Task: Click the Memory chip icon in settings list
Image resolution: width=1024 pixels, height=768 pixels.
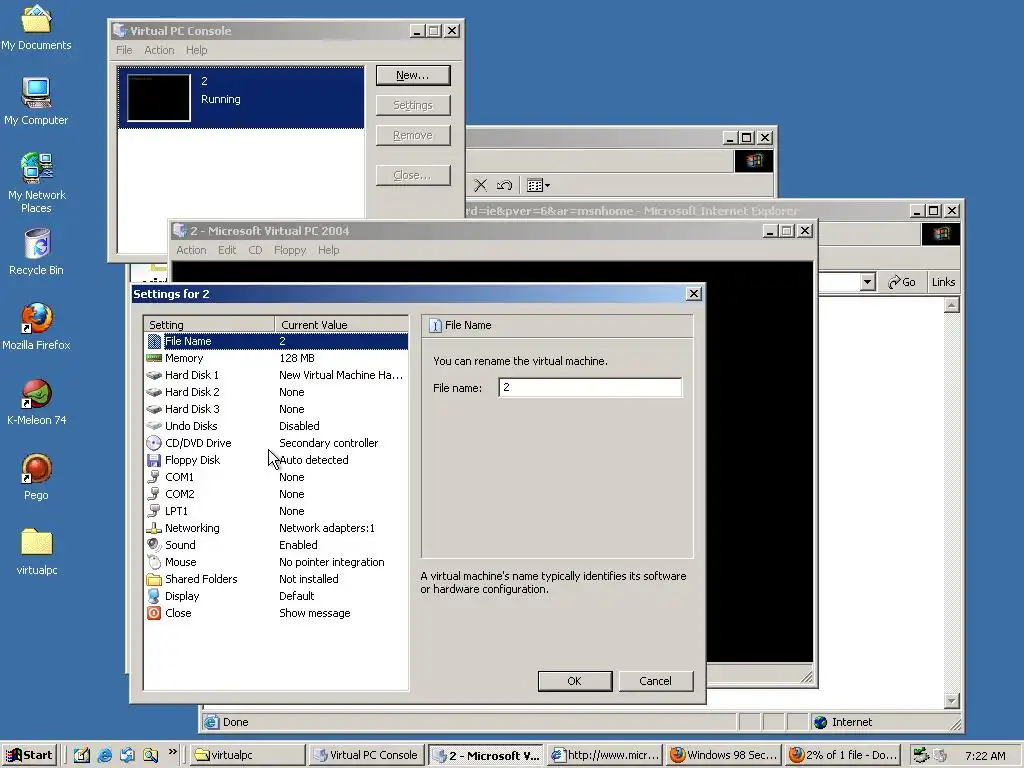Action: pos(154,358)
